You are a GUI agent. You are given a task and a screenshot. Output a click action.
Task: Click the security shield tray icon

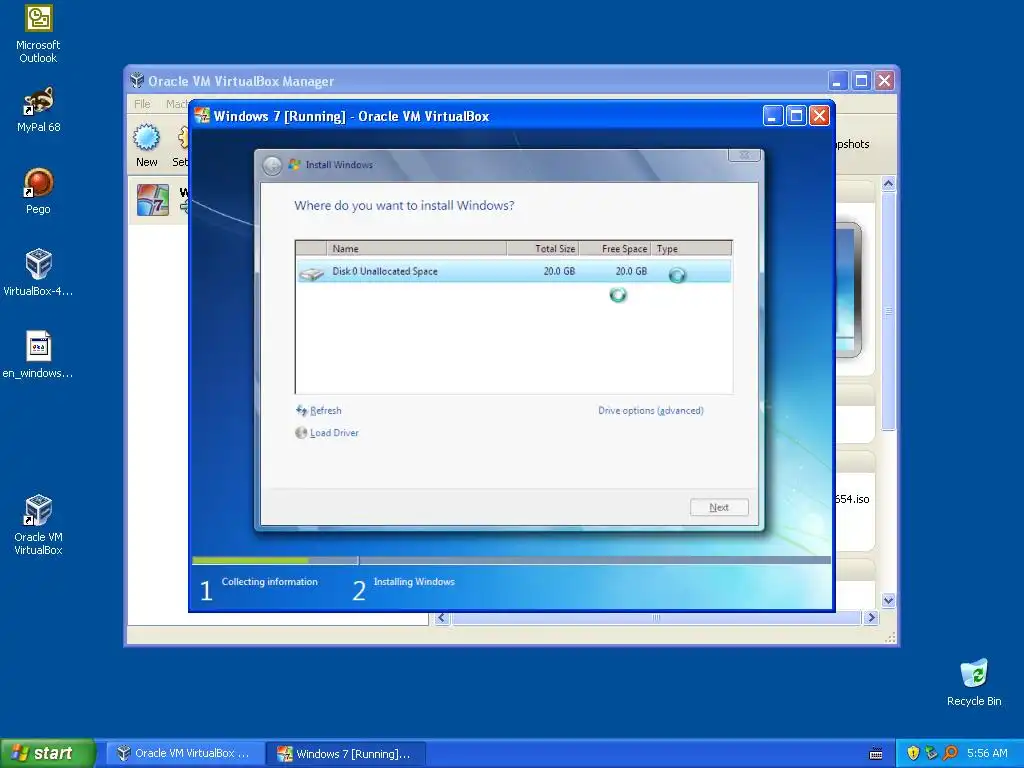[x=913, y=753]
